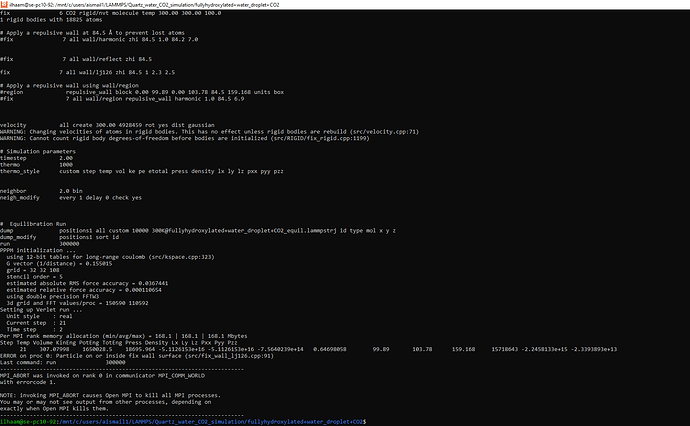Click the window title path text
This screenshot has width=690, height=426.
point(144,5)
